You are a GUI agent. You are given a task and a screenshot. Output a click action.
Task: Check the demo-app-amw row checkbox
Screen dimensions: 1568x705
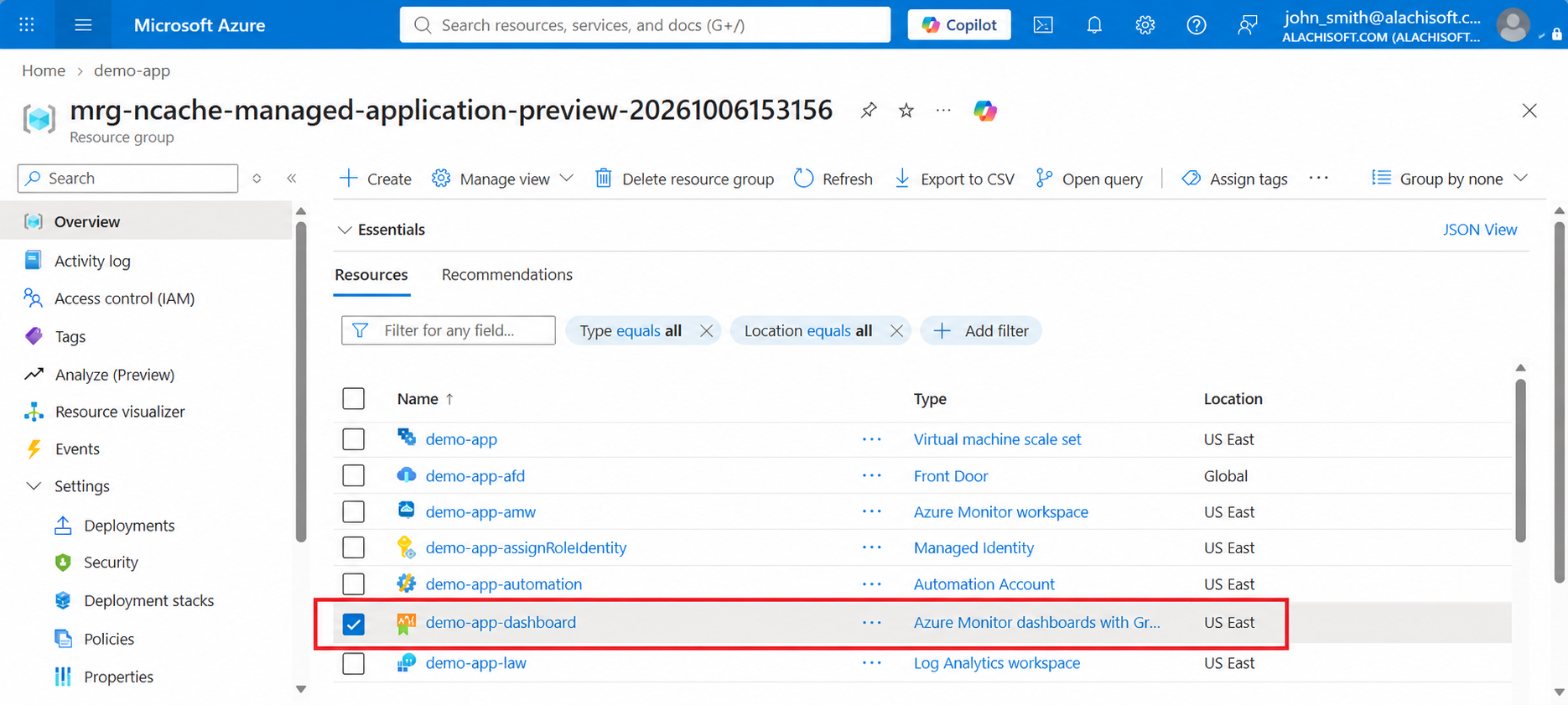354,511
